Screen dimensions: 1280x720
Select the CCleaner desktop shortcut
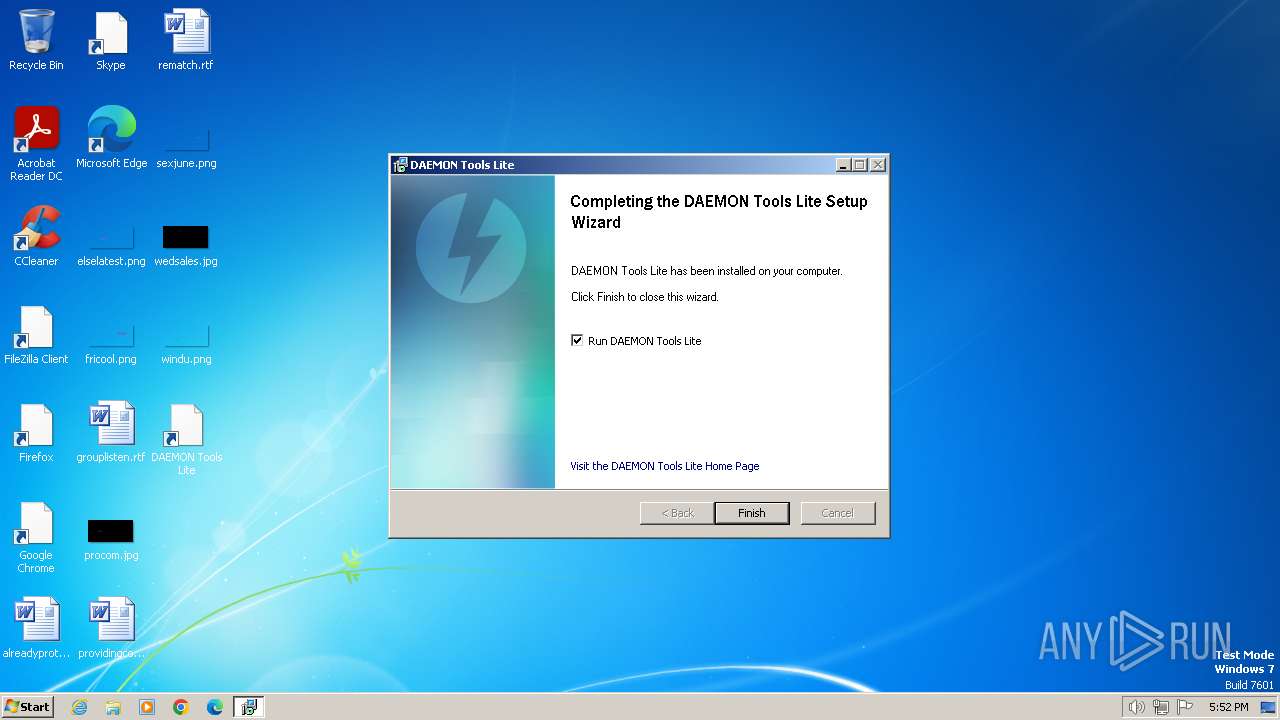(36, 237)
